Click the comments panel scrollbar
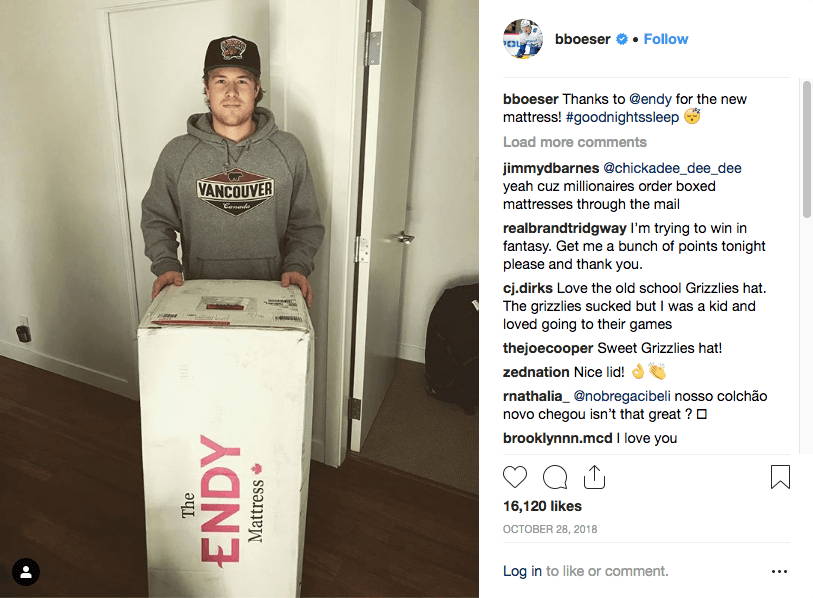The height and width of the screenshot is (598, 813). click(x=806, y=149)
